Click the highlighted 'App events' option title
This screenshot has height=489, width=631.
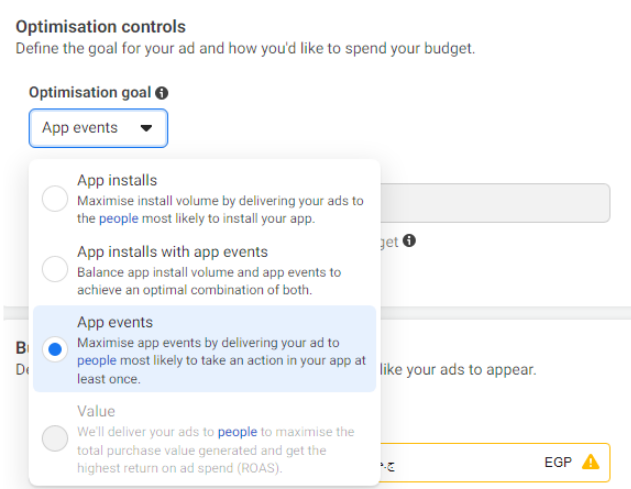(115, 323)
